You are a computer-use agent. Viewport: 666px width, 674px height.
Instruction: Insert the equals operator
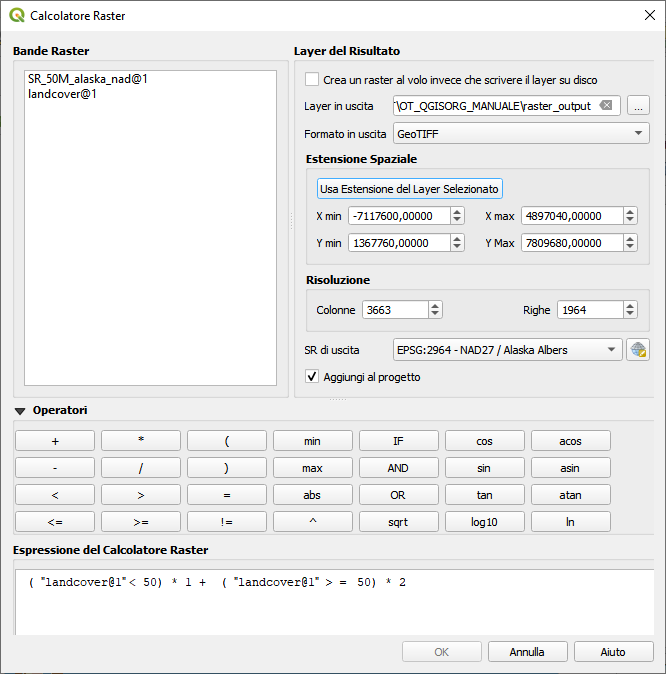[227, 495]
